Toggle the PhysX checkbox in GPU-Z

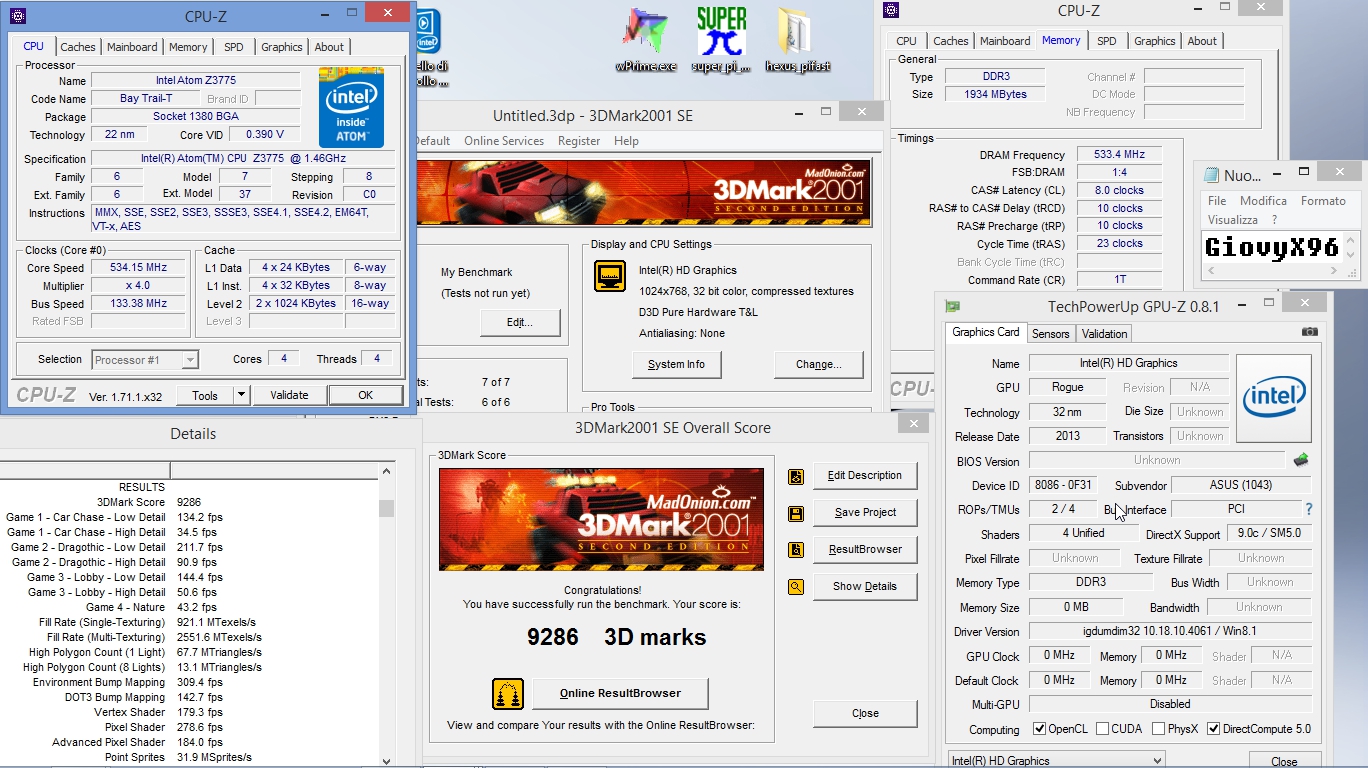tap(1159, 729)
